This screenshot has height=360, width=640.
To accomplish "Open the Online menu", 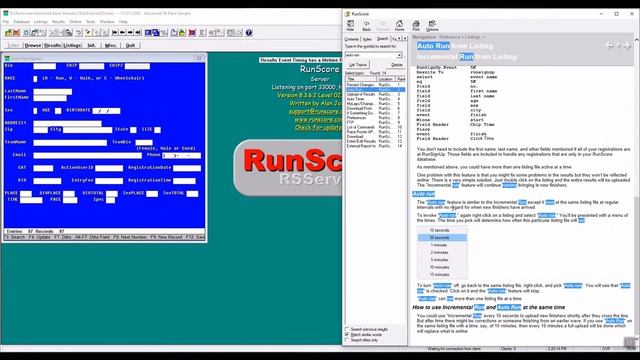I will coord(75,22).
